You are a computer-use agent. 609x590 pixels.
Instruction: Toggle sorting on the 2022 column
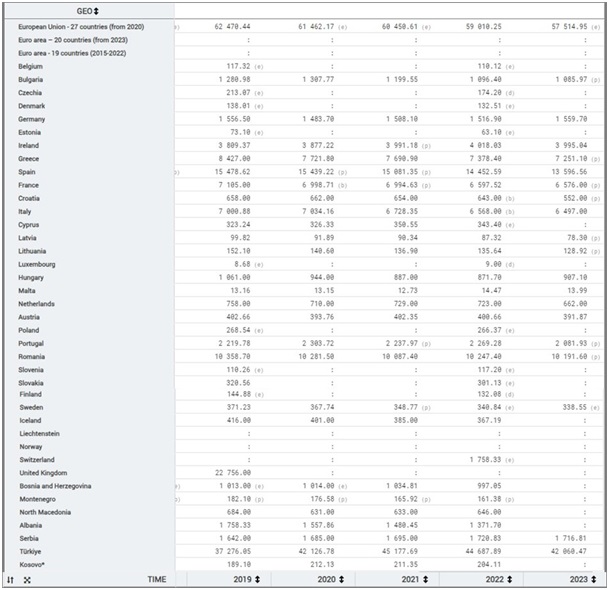[x=508, y=579]
